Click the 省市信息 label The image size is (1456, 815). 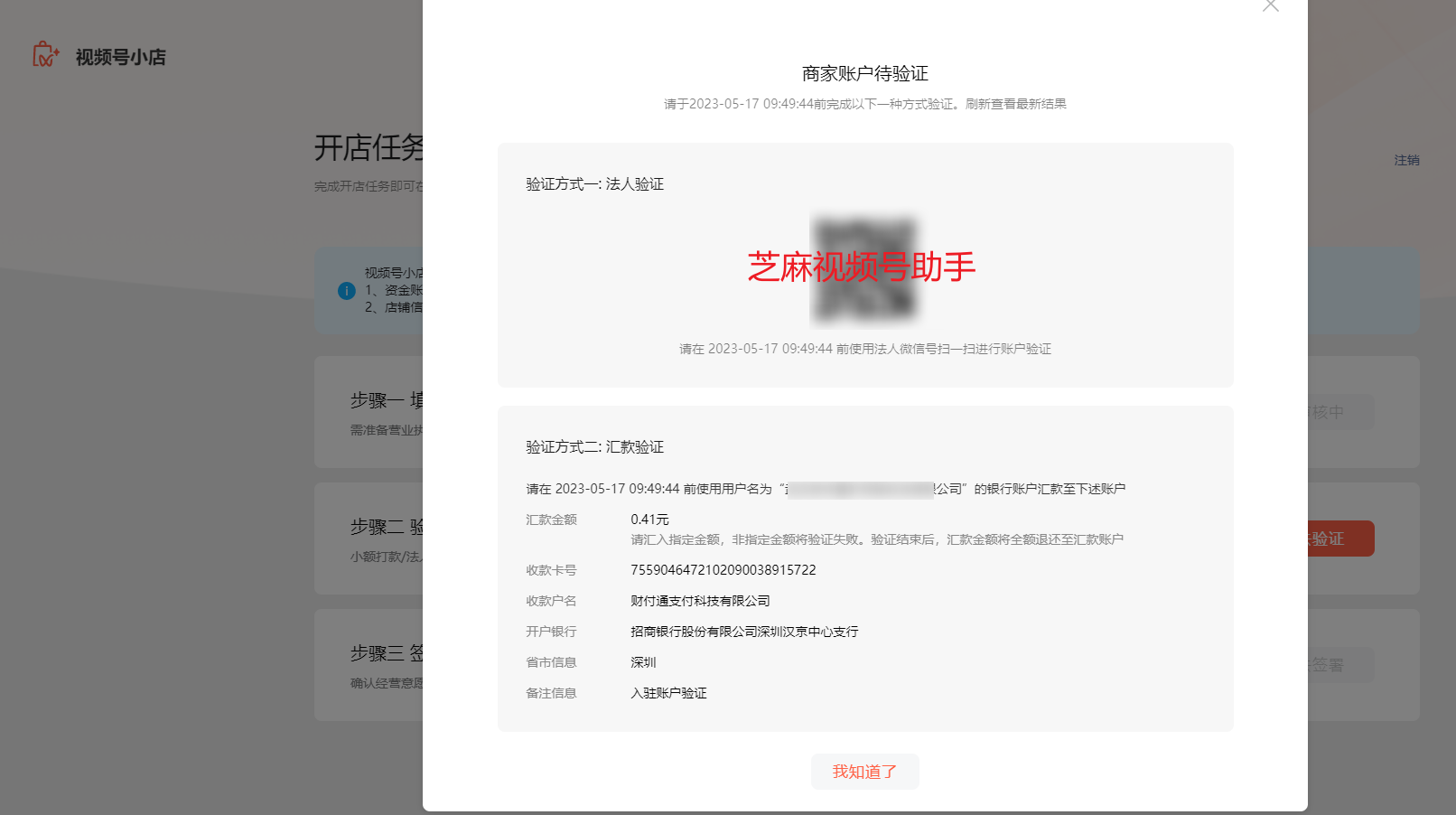551,662
